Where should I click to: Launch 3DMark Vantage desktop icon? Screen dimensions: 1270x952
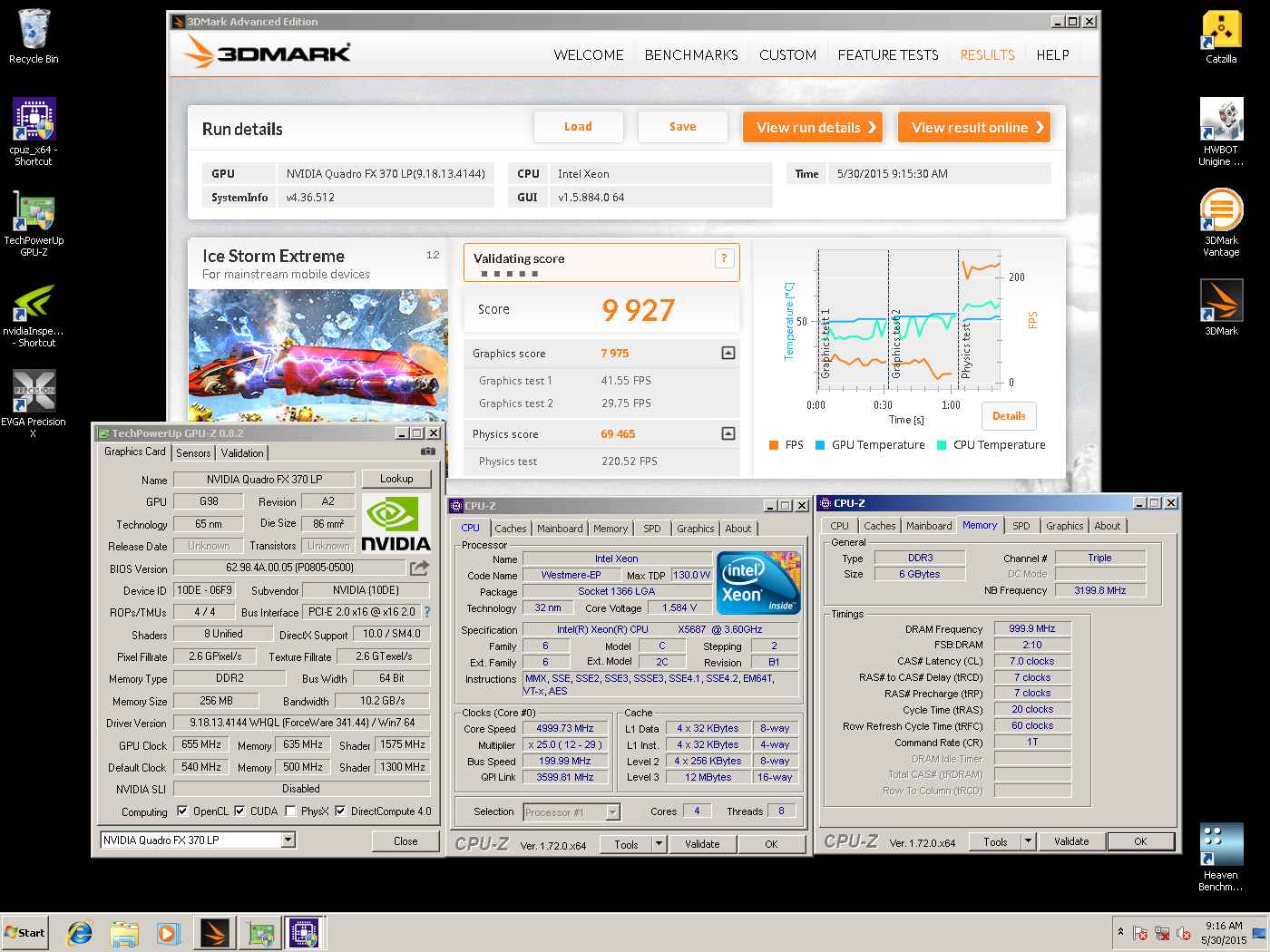(x=1221, y=222)
